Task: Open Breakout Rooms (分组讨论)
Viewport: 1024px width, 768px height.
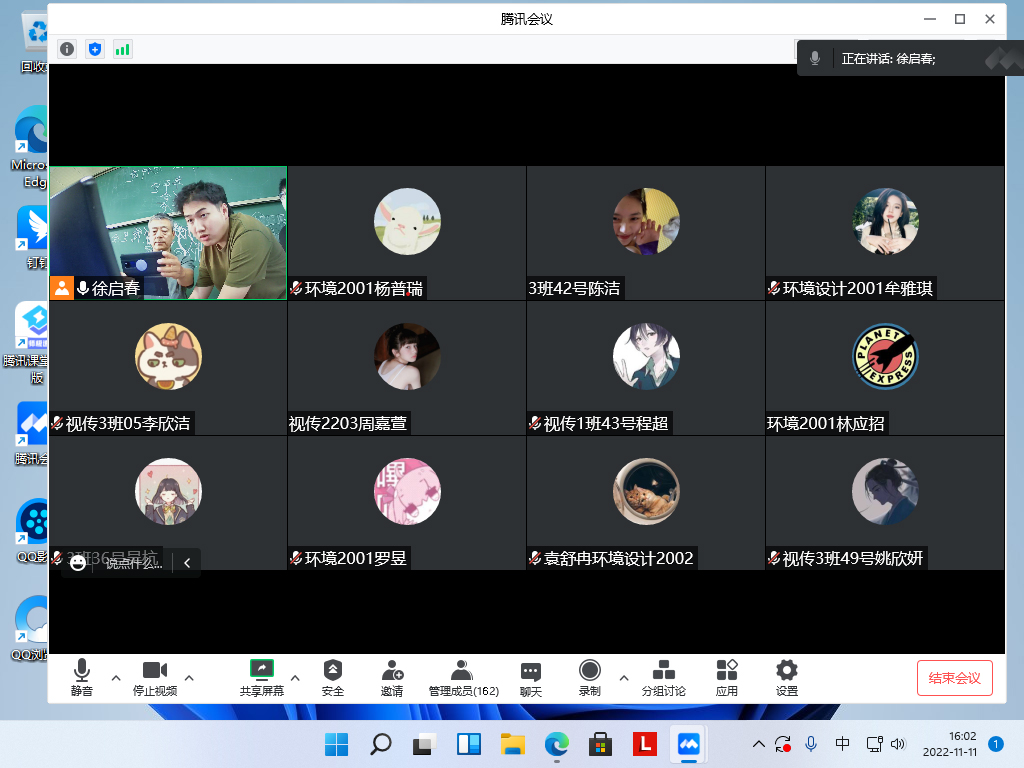Action: pyautogui.click(x=663, y=677)
